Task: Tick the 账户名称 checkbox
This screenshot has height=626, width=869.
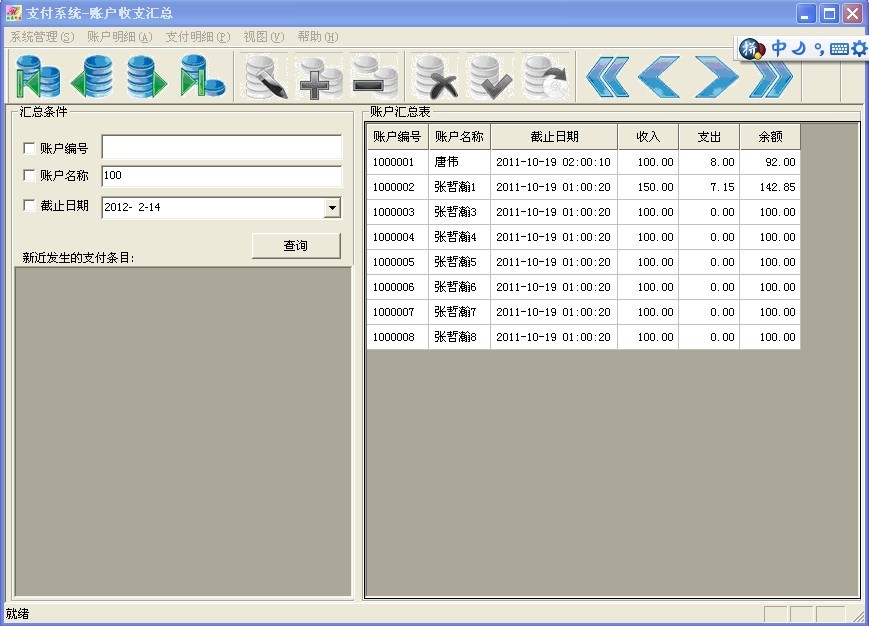Action: click(x=29, y=176)
